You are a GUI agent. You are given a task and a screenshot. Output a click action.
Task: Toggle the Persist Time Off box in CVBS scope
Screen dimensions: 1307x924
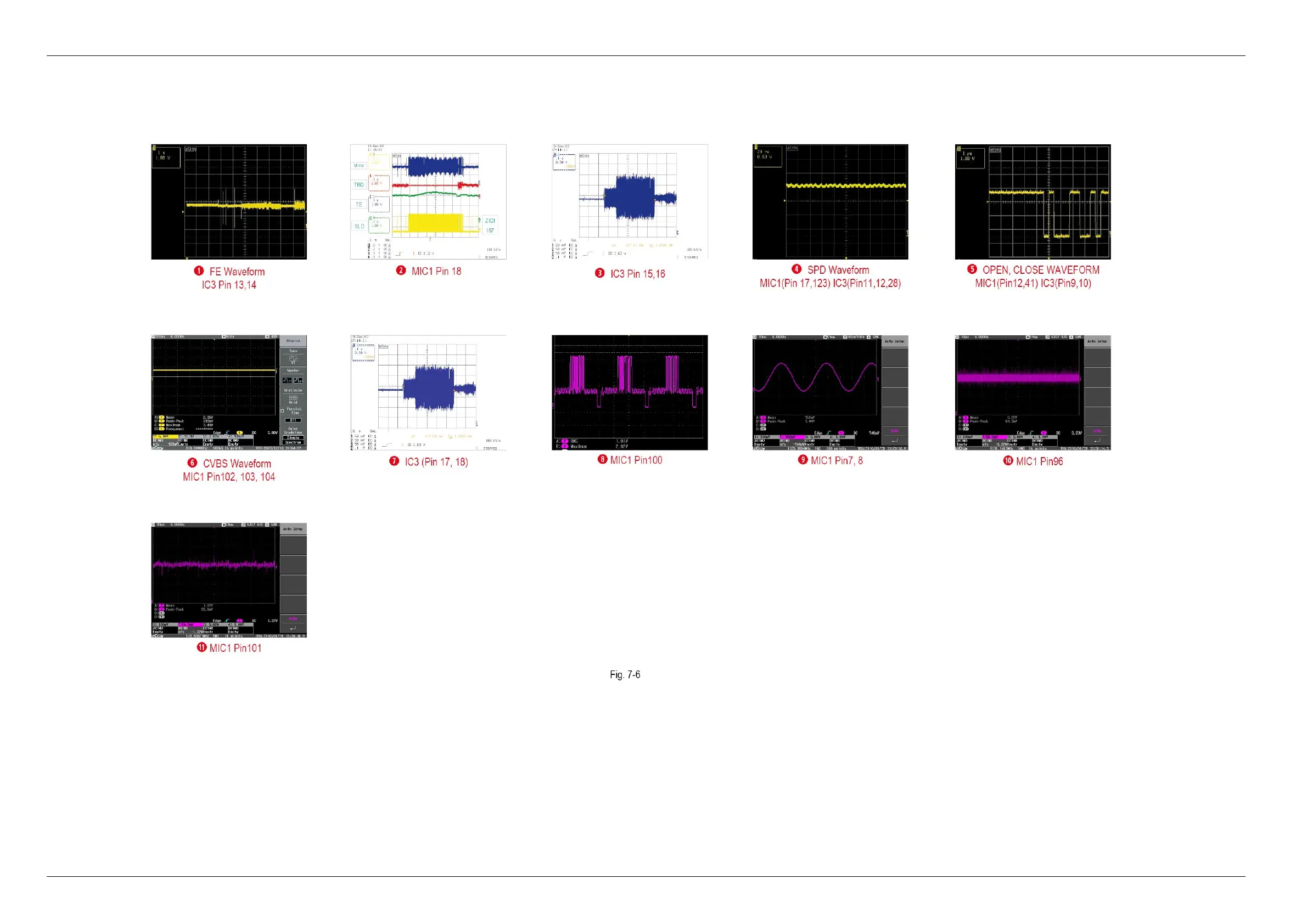(294, 420)
